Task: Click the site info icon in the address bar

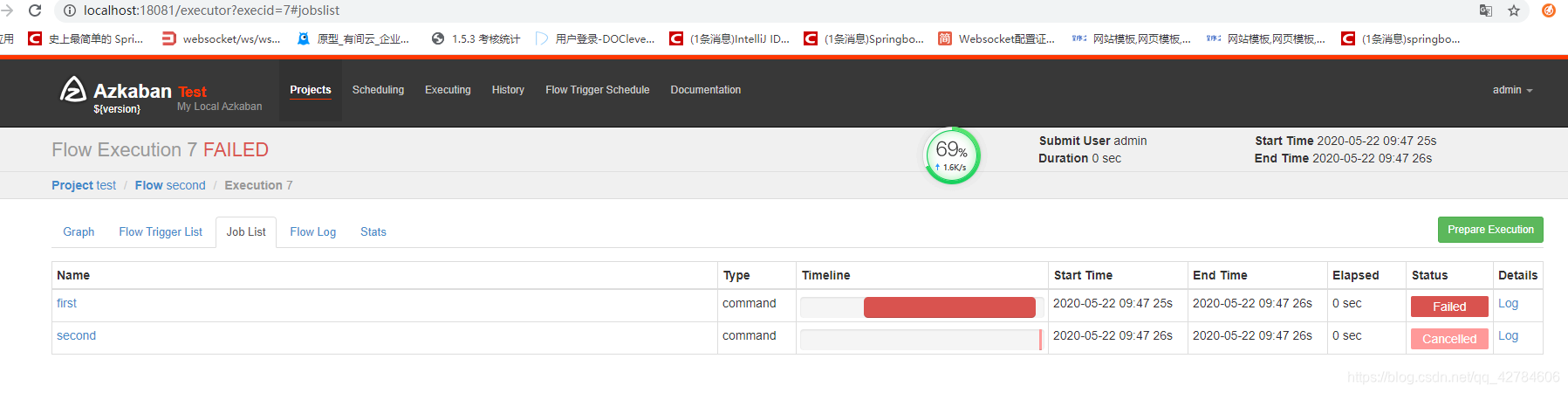Action: [x=70, y=10]
